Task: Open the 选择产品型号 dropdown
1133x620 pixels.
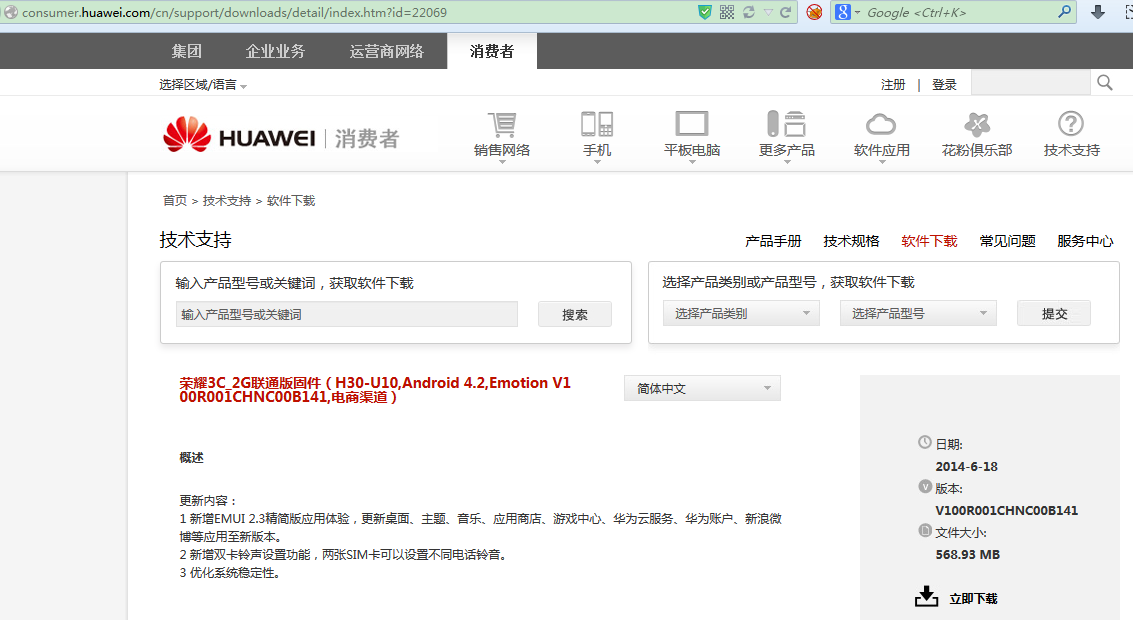Action: [x=918, y=313]
